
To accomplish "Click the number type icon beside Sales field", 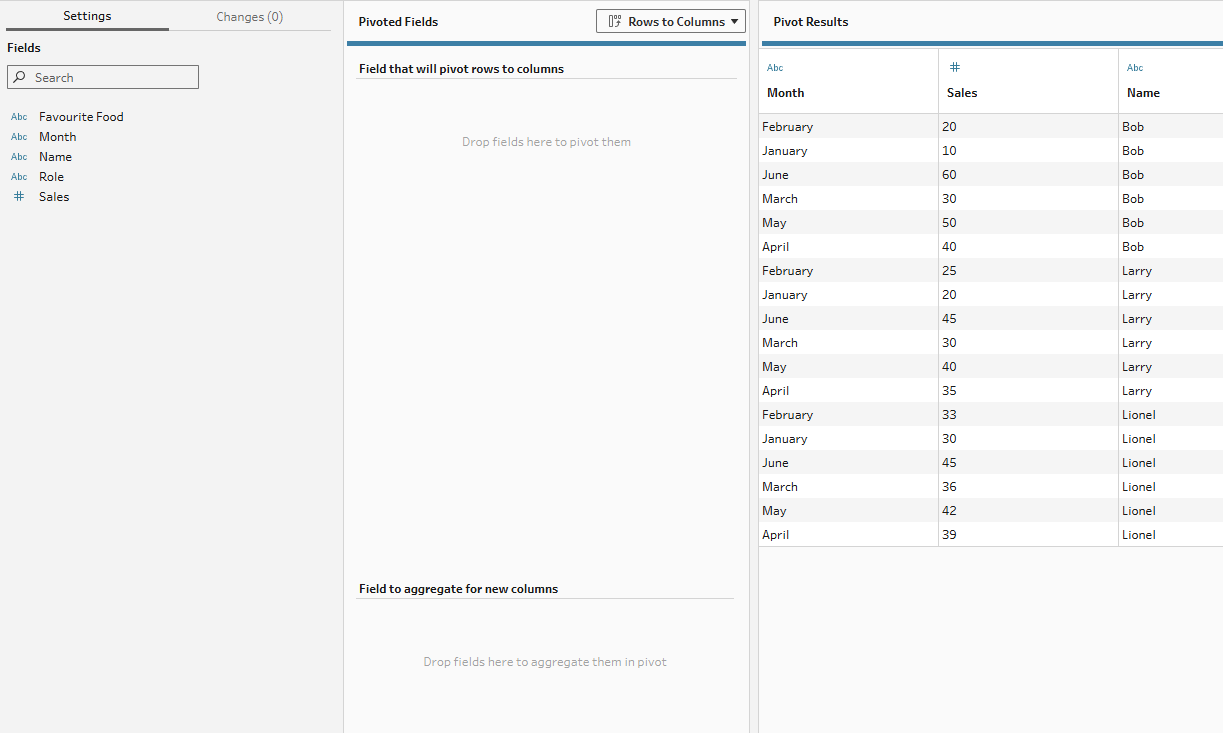I will [19, 197].
